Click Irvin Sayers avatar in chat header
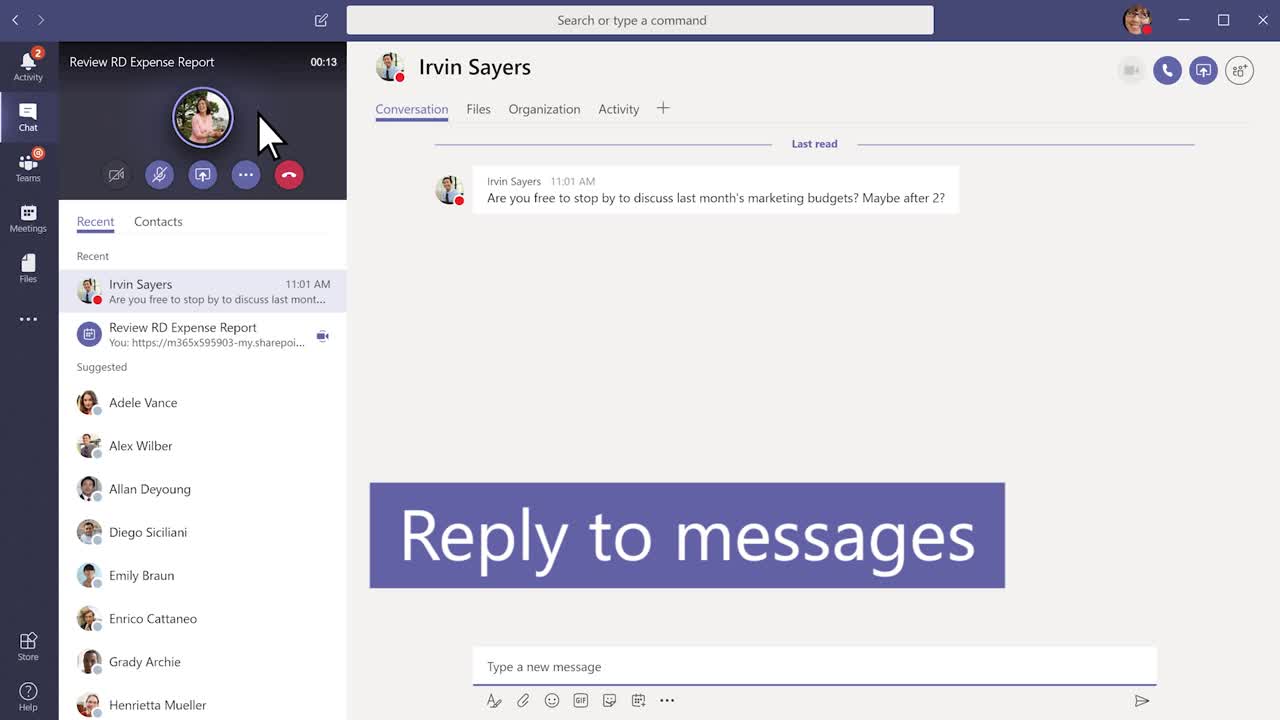 point(390,67)
